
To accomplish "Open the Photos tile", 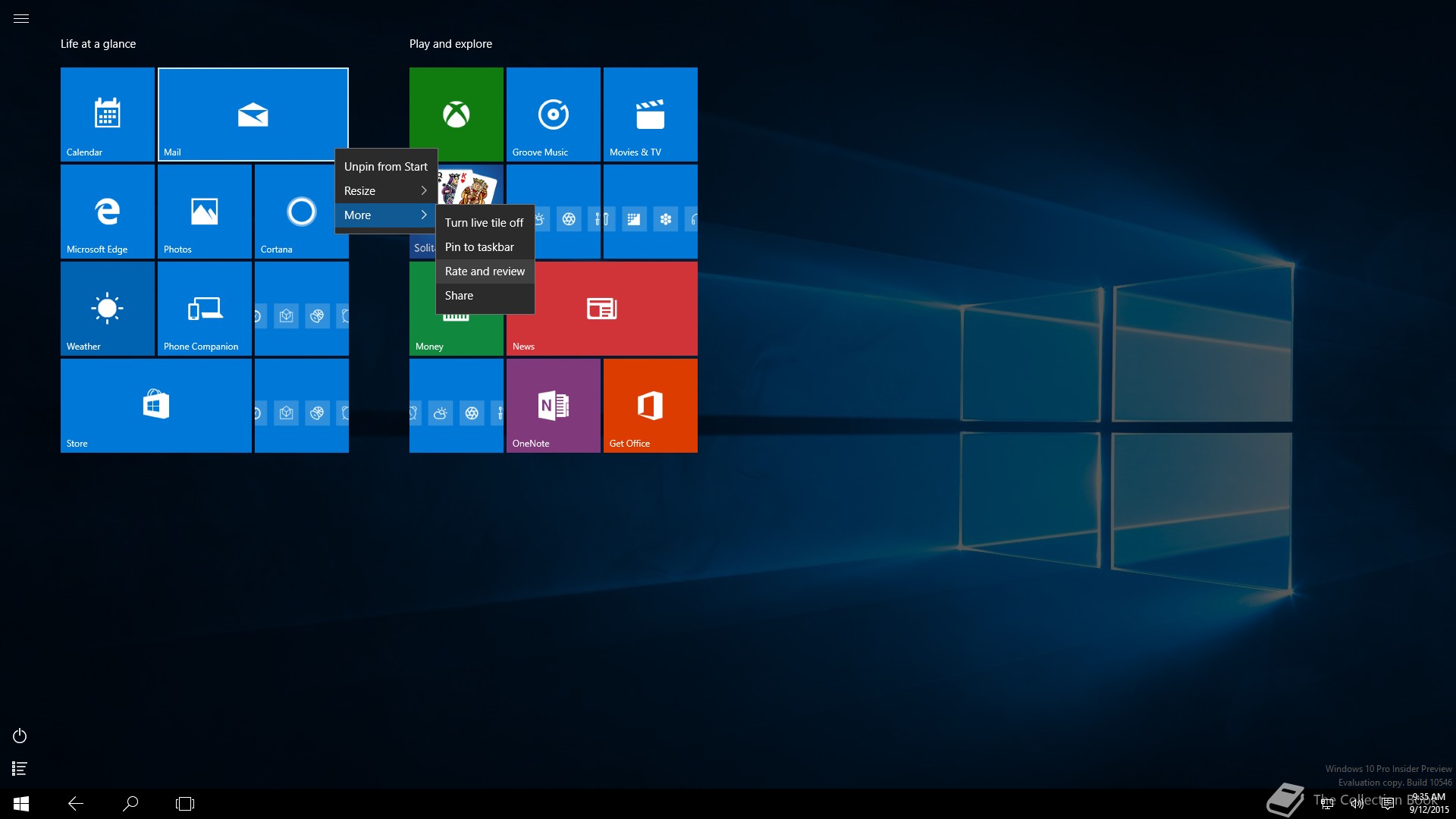I will [205, 212].
